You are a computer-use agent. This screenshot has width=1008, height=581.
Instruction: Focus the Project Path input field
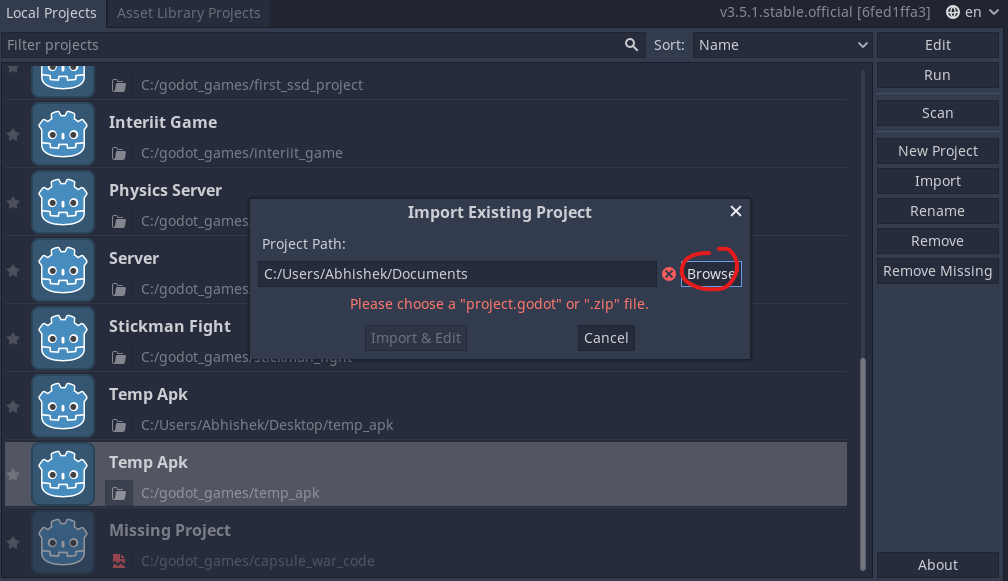point(457,274)
